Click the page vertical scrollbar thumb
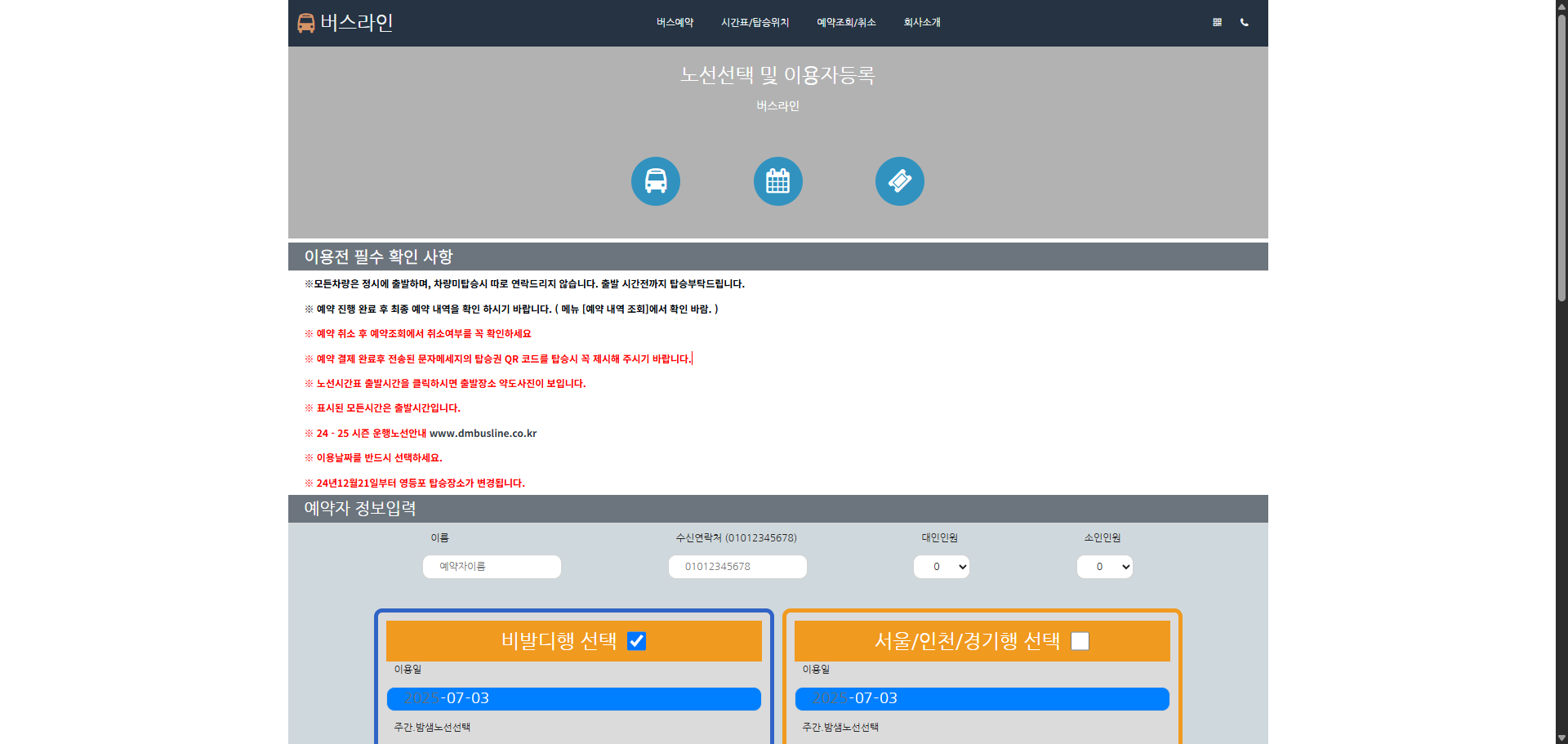 (x=1561, y=155)
